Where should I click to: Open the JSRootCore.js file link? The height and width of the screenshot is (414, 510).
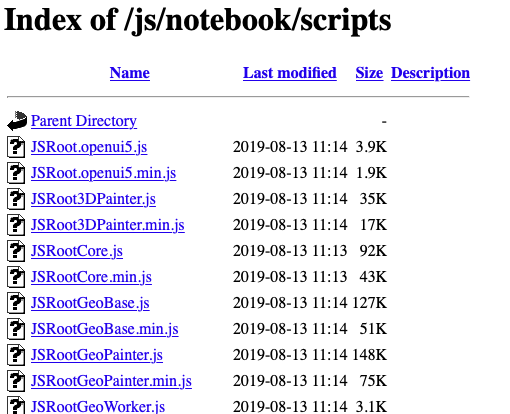coord(77,251)
